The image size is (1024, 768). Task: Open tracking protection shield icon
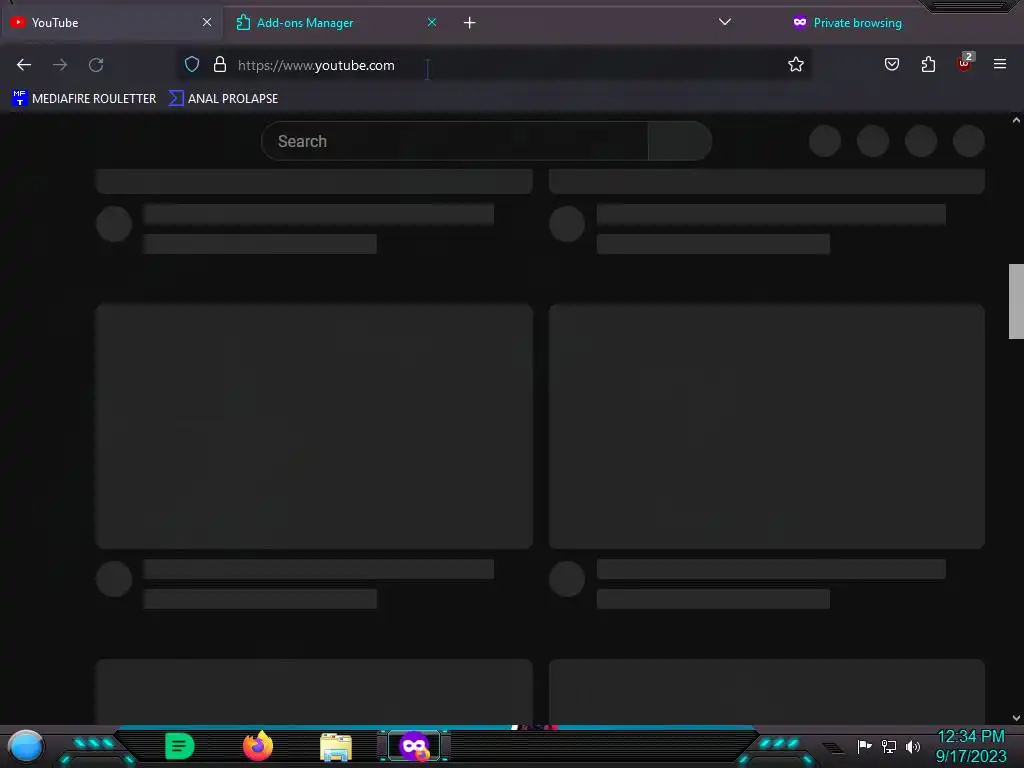pyautogui.click(x=191, y=64)
